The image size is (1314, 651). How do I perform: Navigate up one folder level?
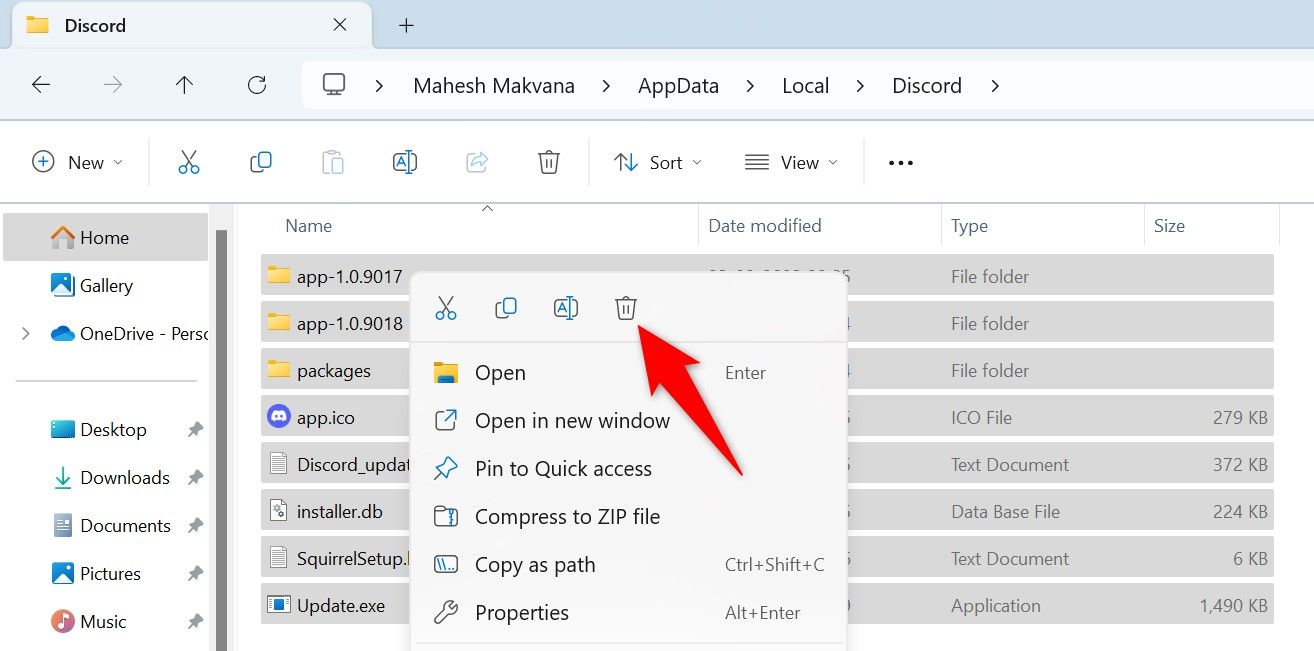(x=184, y=85)
